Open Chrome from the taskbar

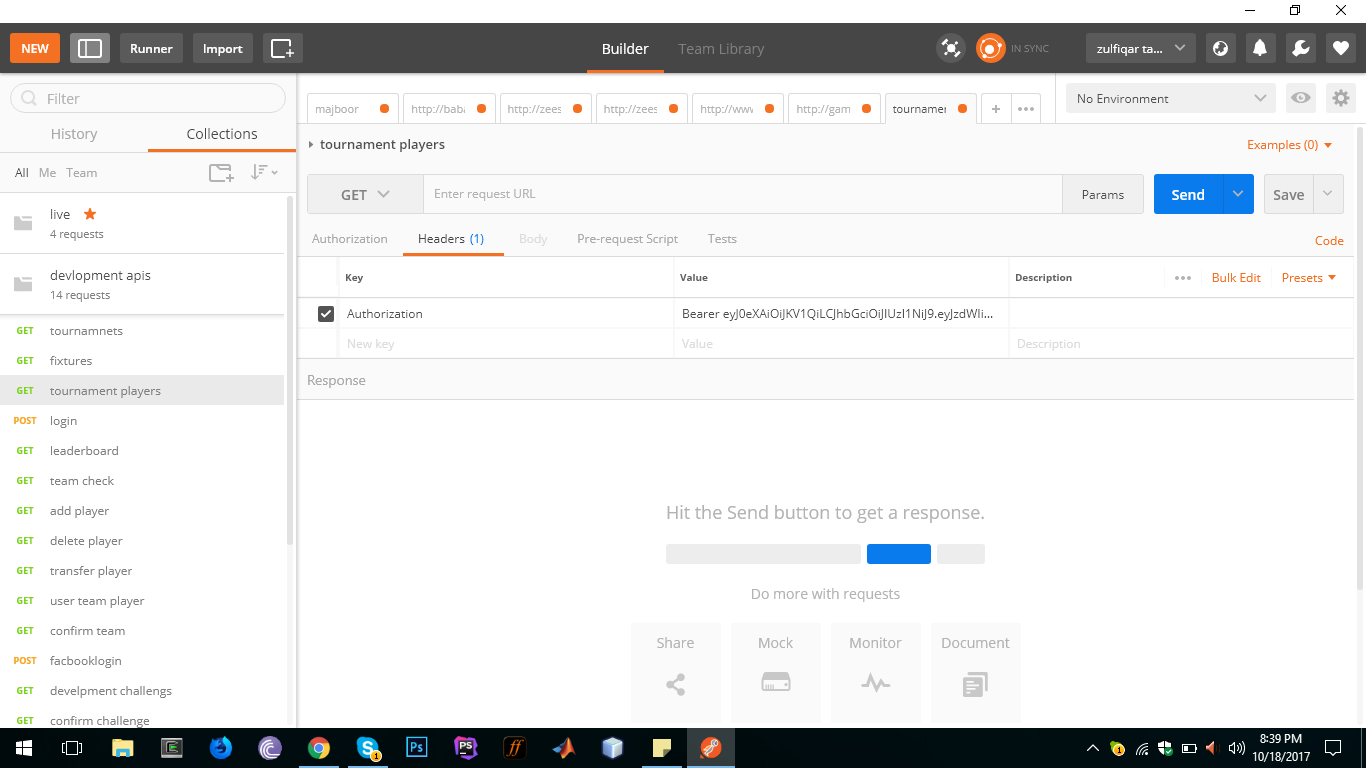point(319,747)
